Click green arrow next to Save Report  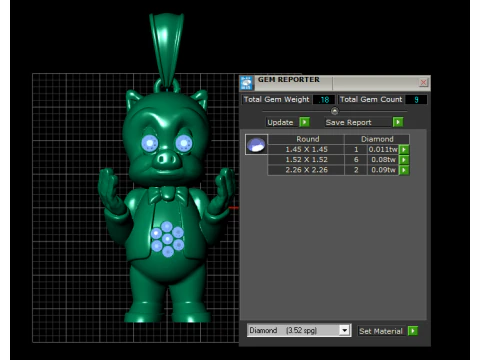[398, 122]
